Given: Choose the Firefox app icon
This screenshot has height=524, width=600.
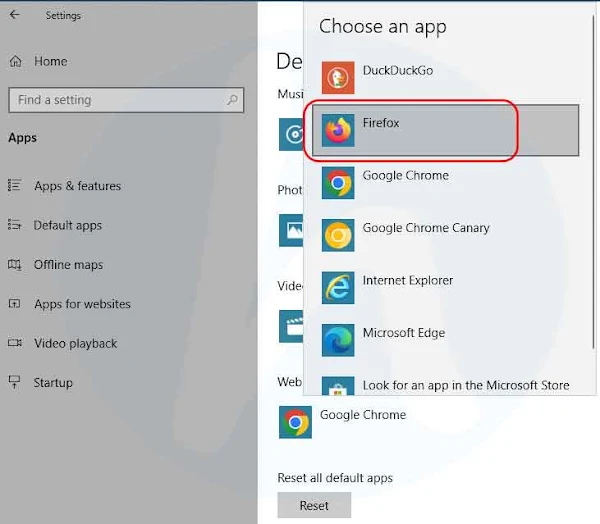Looking at the screenshot, I should [x=338, y=130].
